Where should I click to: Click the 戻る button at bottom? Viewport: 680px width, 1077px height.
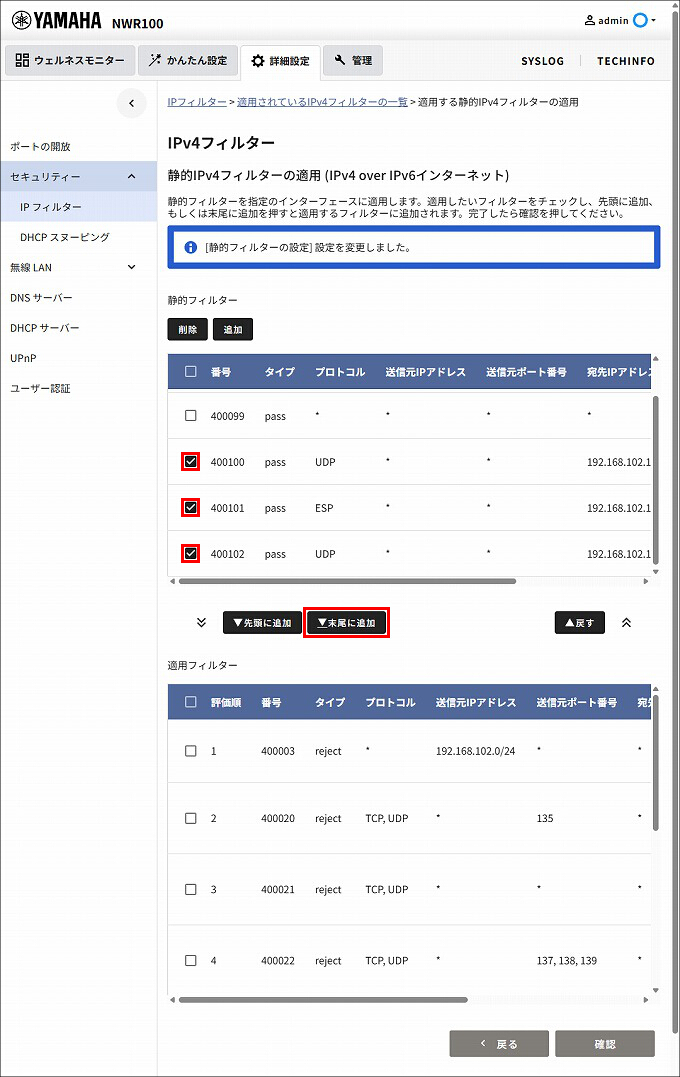coord(499,1043)
